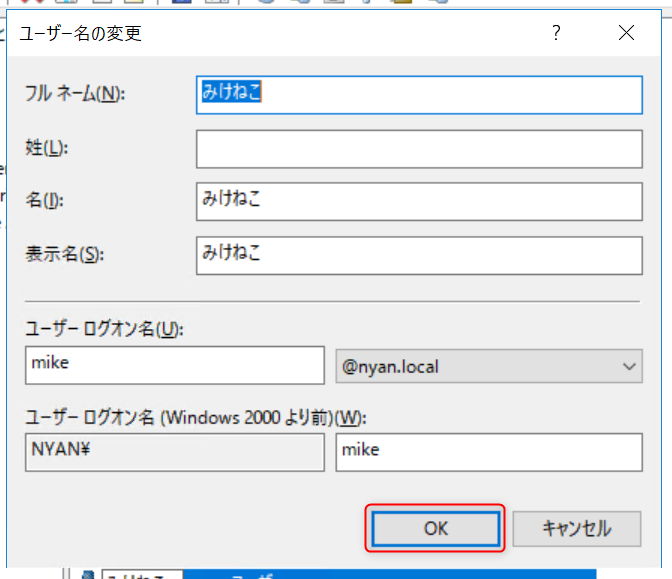Click the フル ネーム text field
Screen dimensions: 672x579
coord(419,94)
